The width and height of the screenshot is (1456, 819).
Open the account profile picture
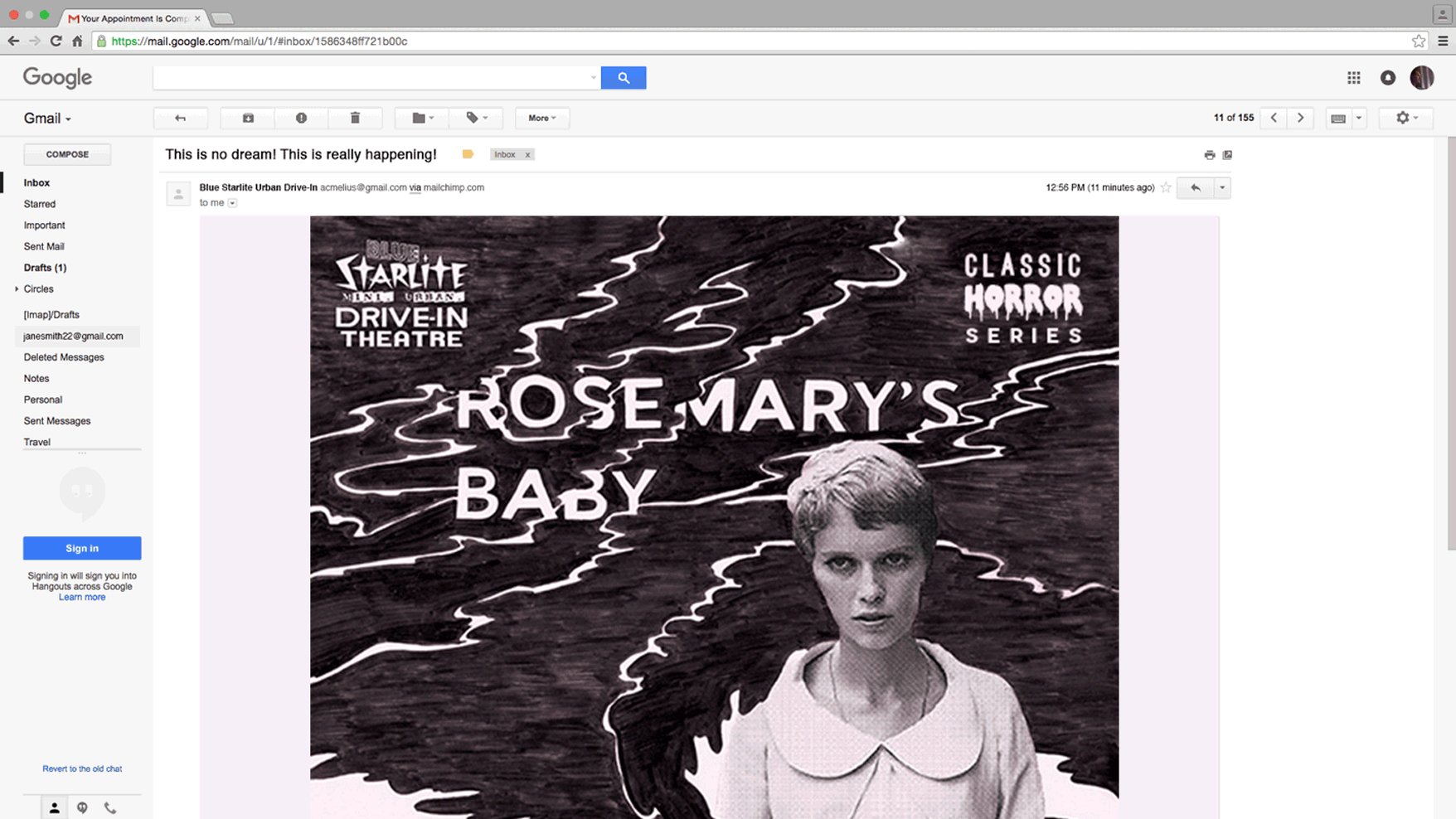click(1422, 78)
